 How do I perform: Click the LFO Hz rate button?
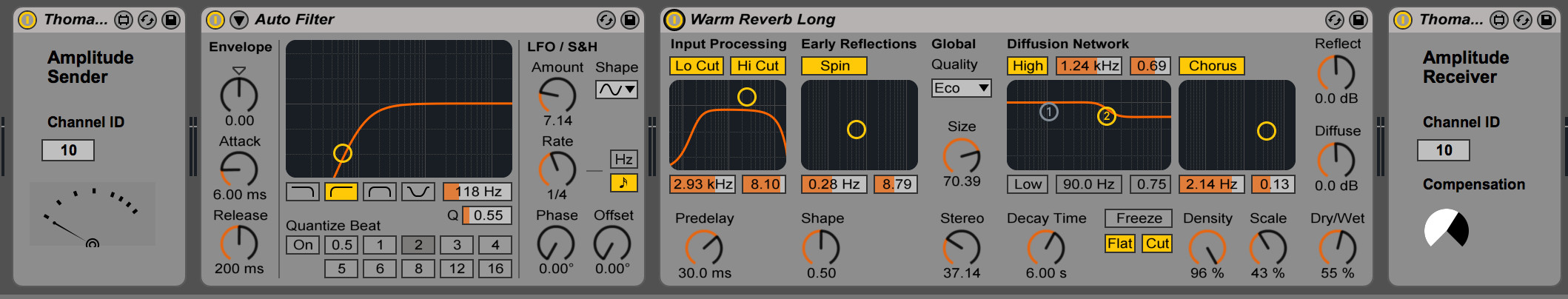point(623,159)
